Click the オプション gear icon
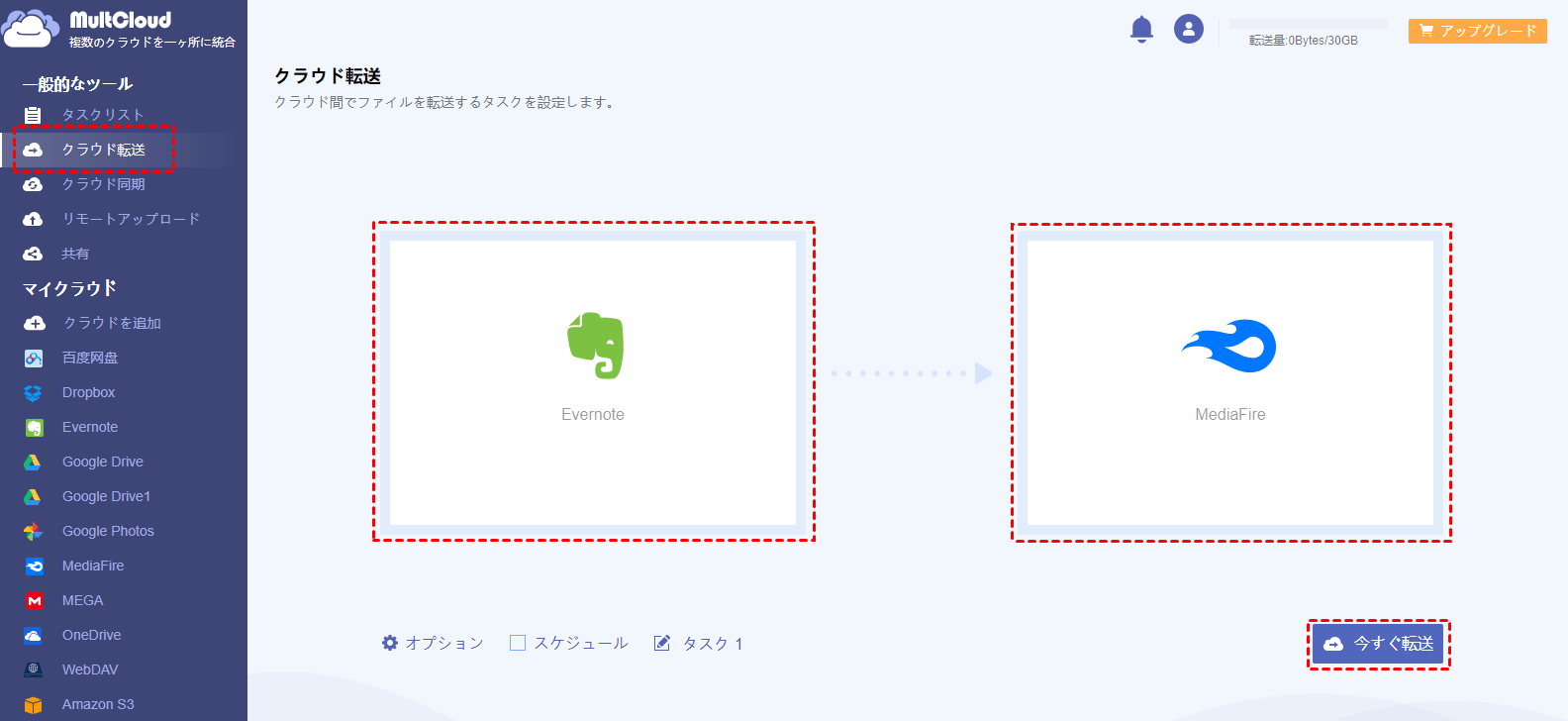Image resolution: width=1568 pixels, height=721 pixels. pyautogui.click(x=390, y=643)
